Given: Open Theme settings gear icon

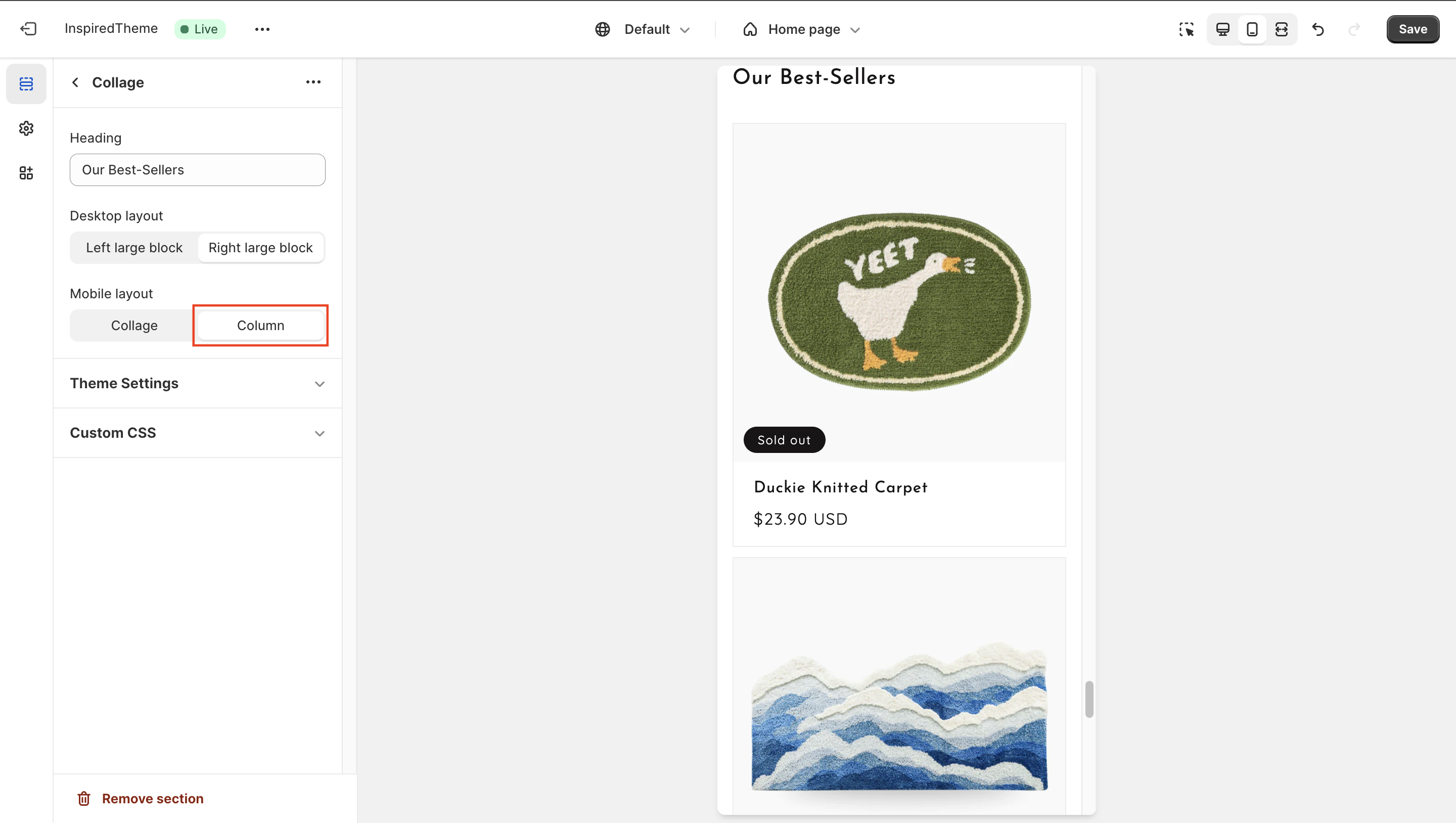Looking at the screenshot, I should pos(26,128).
